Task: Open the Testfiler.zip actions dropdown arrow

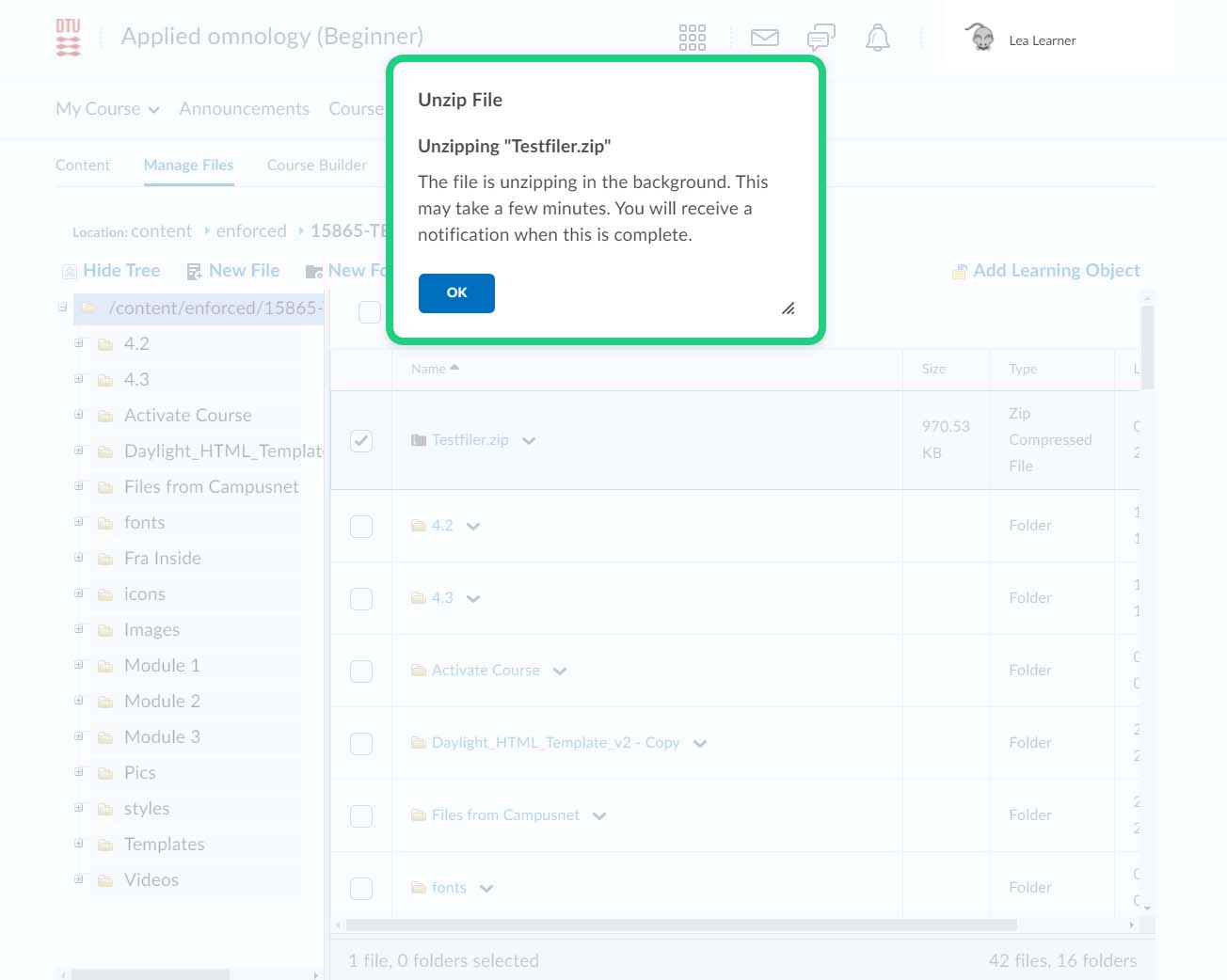Action: (529, 441)
